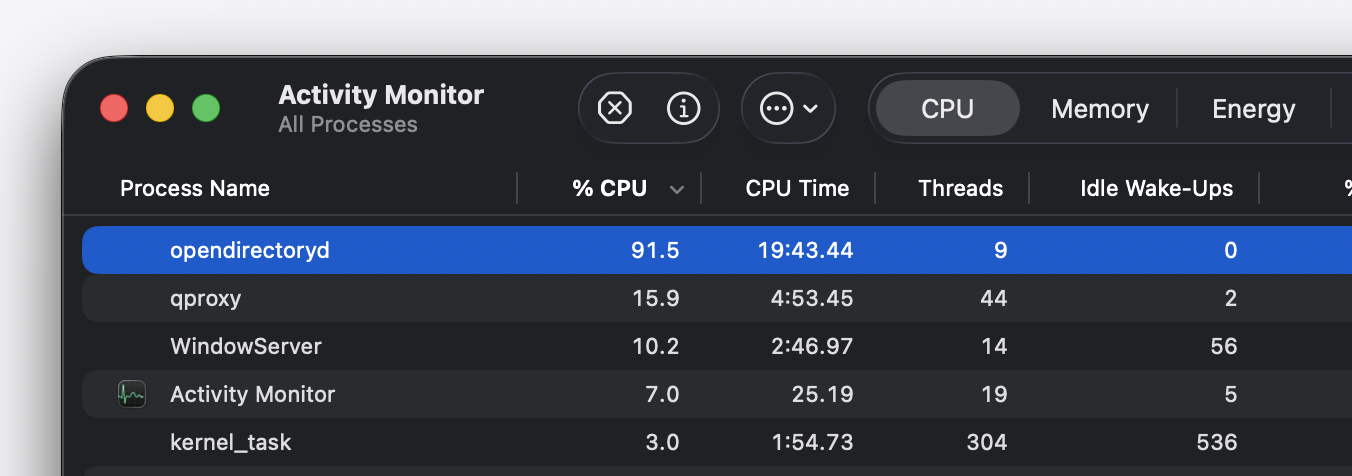
Task: Click the green zoom window button
Action: 206,108
